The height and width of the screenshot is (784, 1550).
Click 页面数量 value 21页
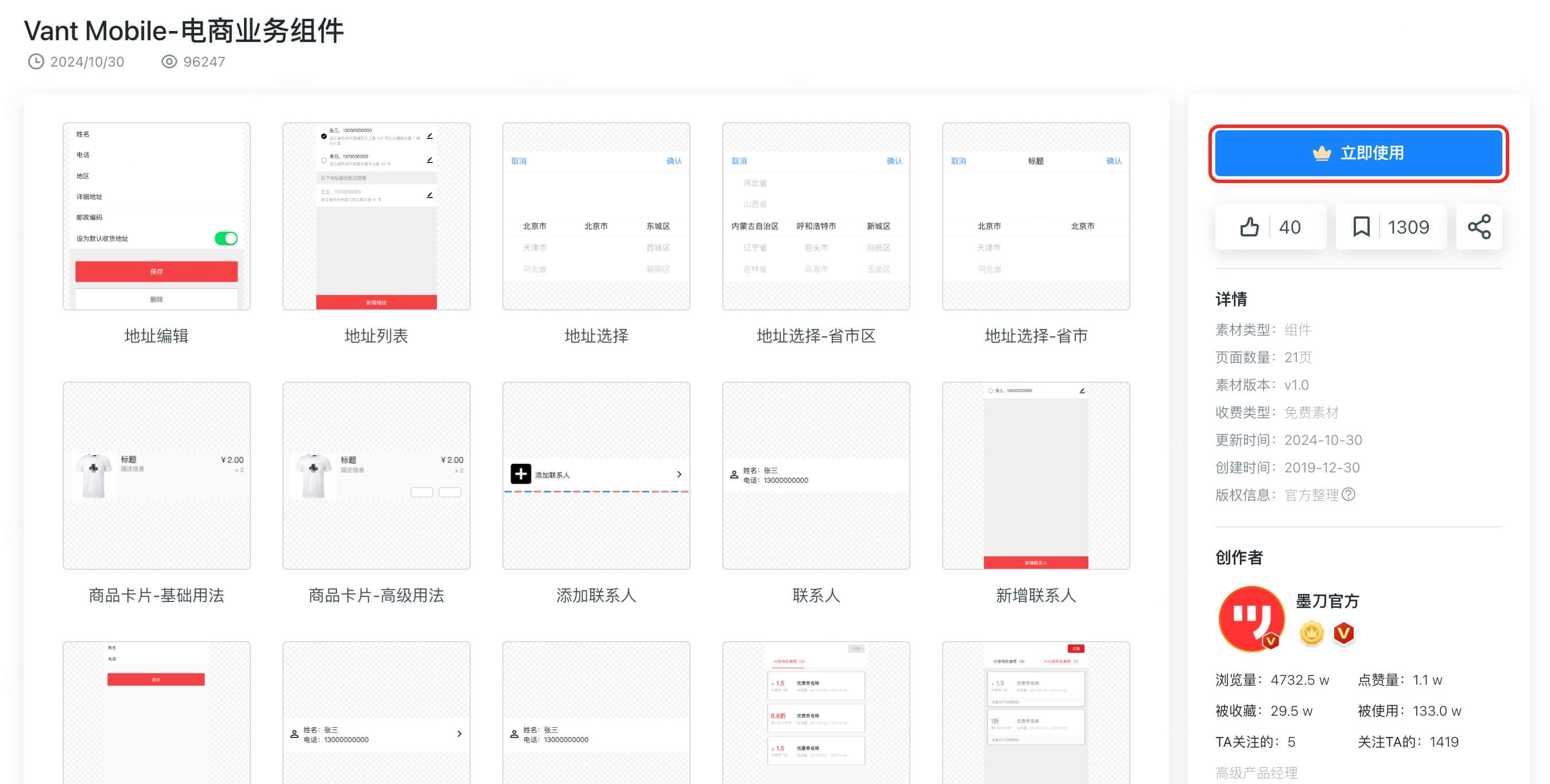point(1298,357)
